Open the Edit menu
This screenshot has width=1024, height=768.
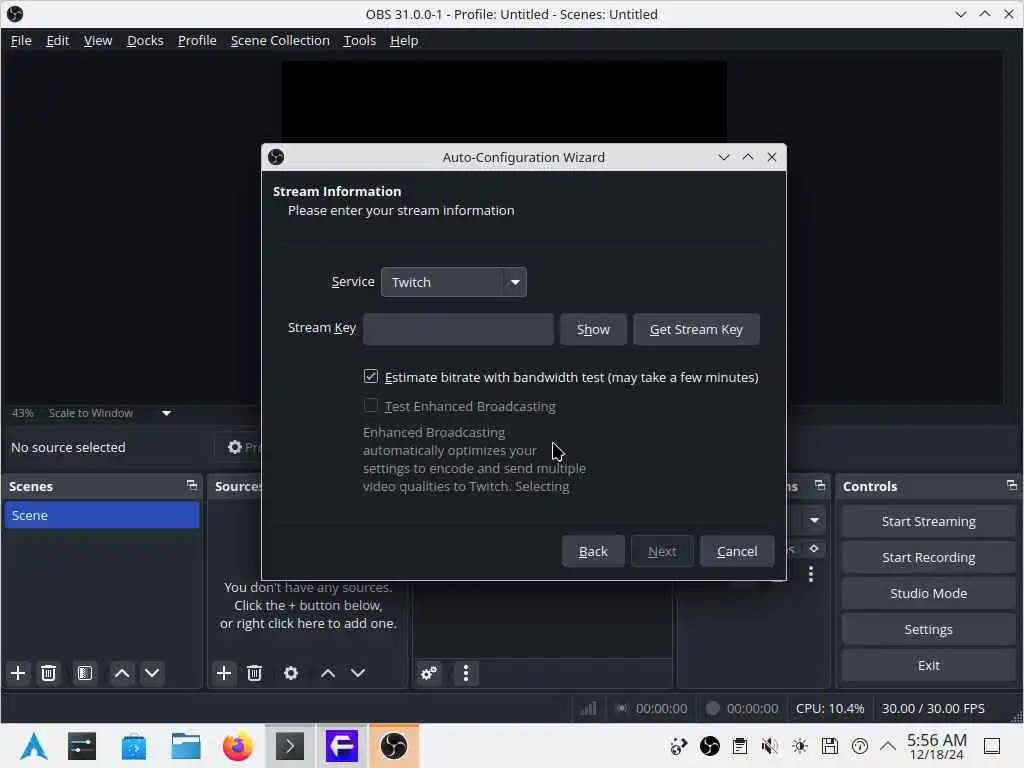(57, 40)
